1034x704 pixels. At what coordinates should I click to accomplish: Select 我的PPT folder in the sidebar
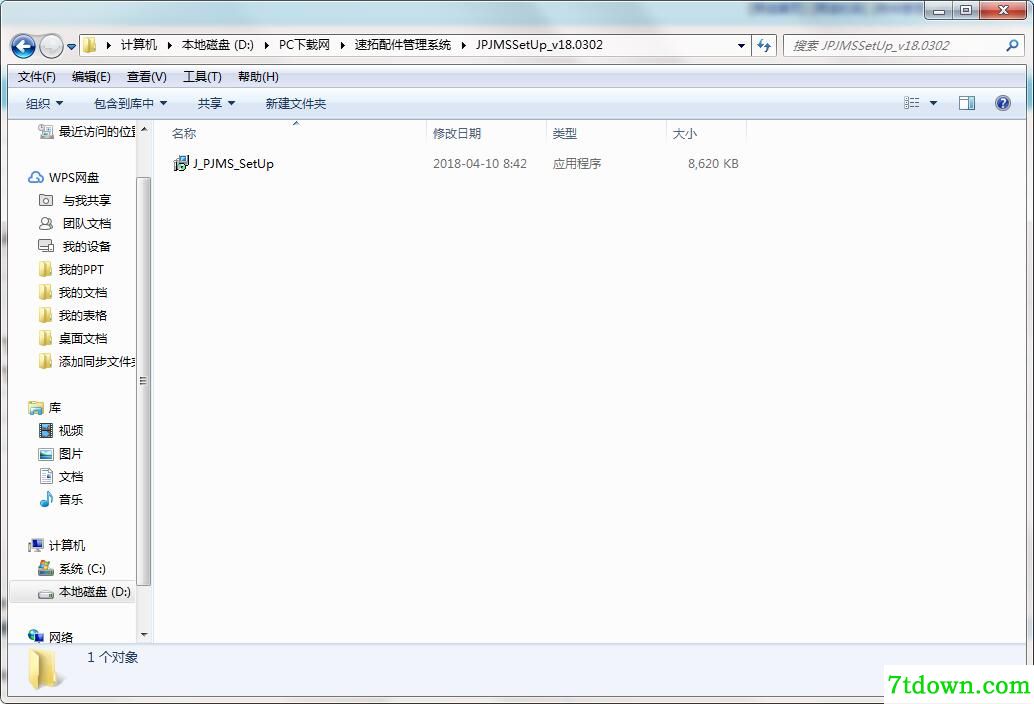[x=71, y=269]
